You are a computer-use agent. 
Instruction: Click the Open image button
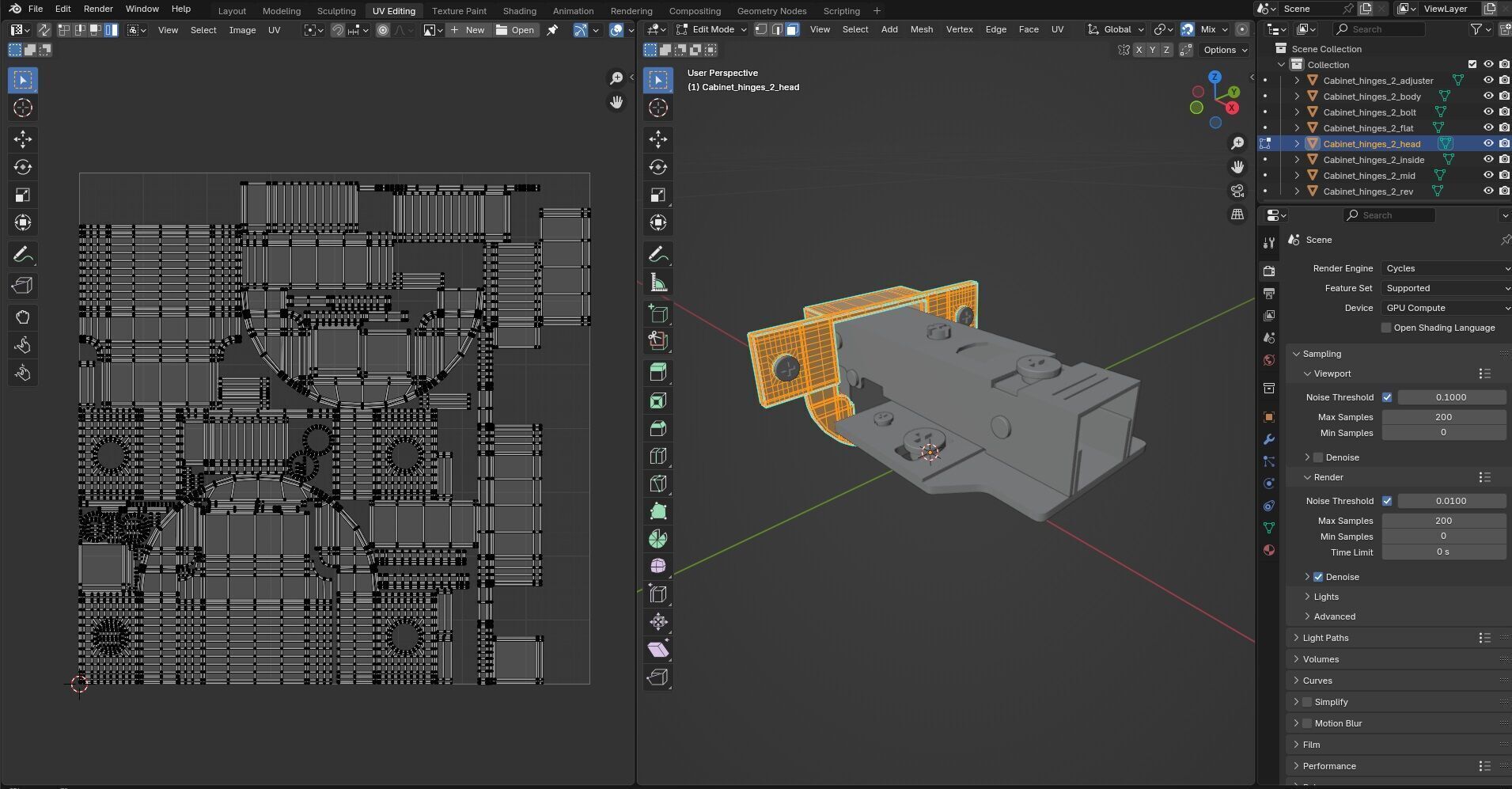(x=515, y=30)
